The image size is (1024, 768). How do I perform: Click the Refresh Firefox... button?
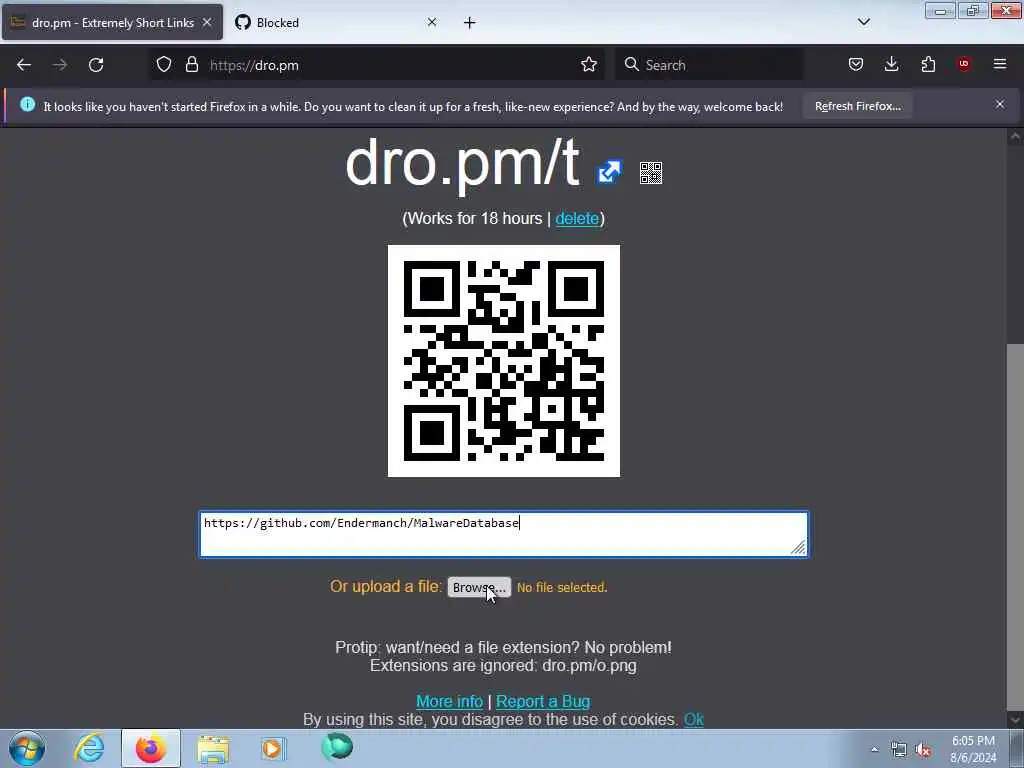point(857,106)
